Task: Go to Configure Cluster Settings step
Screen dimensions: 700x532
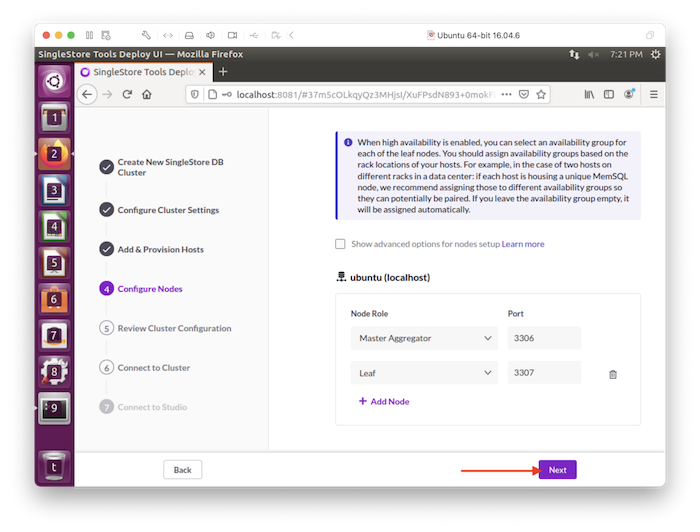Action: (x=160, y=210)
